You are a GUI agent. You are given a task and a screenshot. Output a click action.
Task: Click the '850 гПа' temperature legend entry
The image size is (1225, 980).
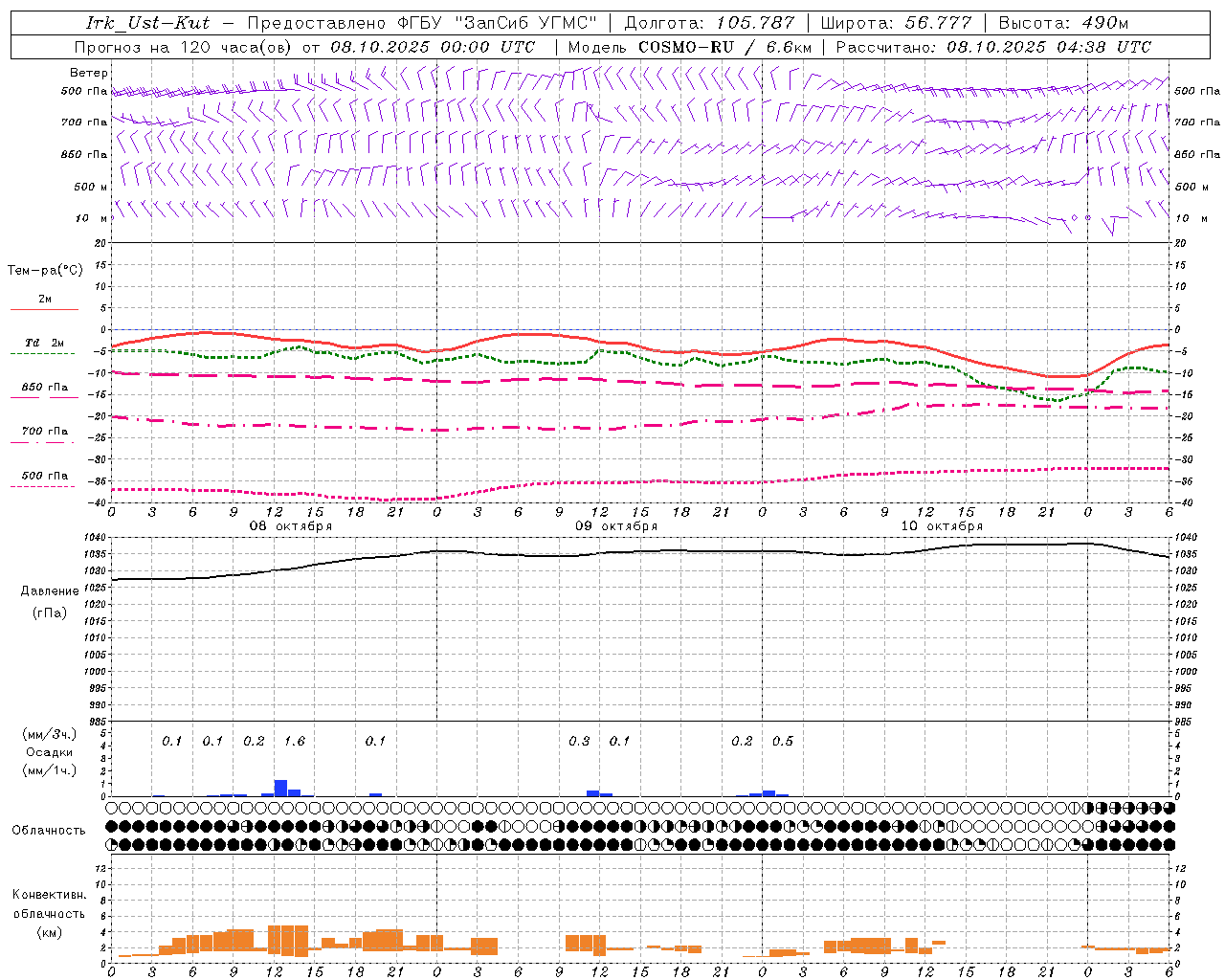44,388
